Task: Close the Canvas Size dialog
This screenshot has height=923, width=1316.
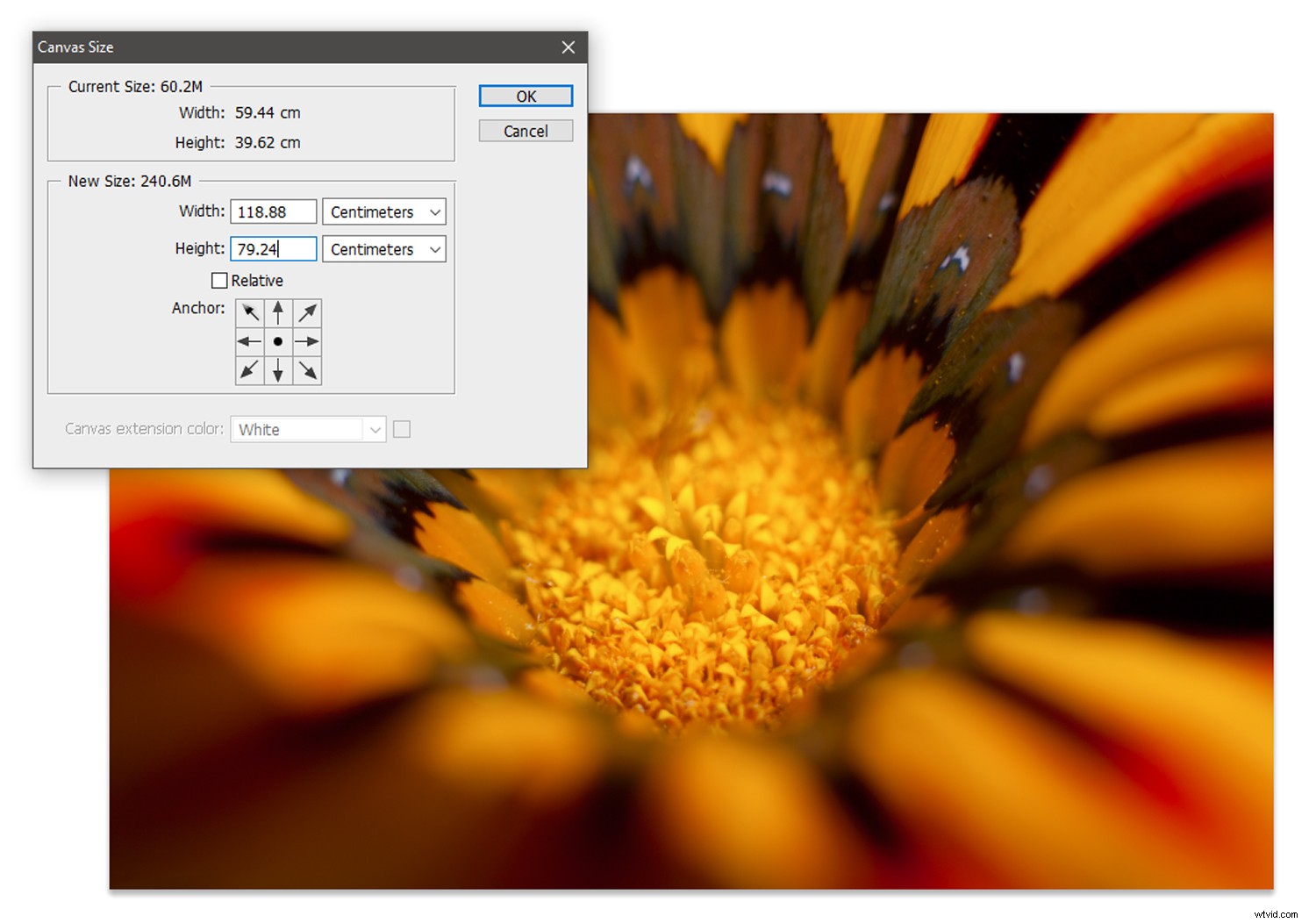Action: pyautogui.click(x=568, y=47)
